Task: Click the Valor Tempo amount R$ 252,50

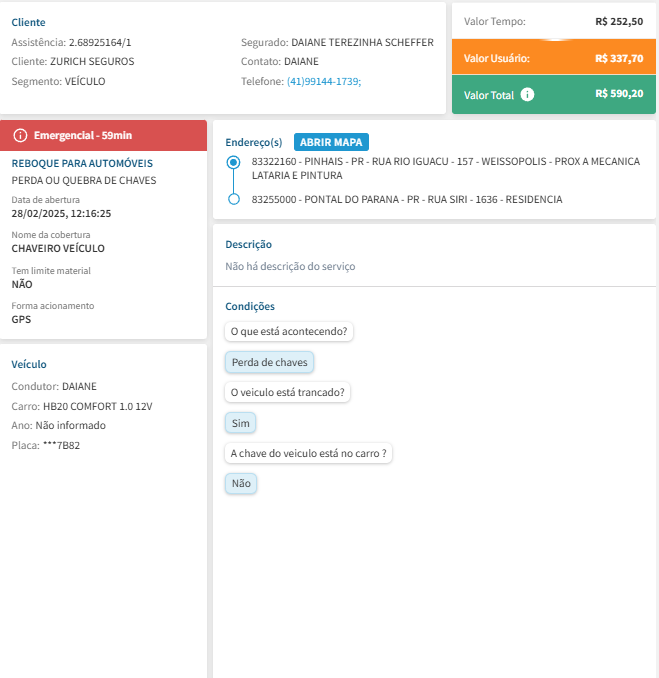Action: point(618,21)
